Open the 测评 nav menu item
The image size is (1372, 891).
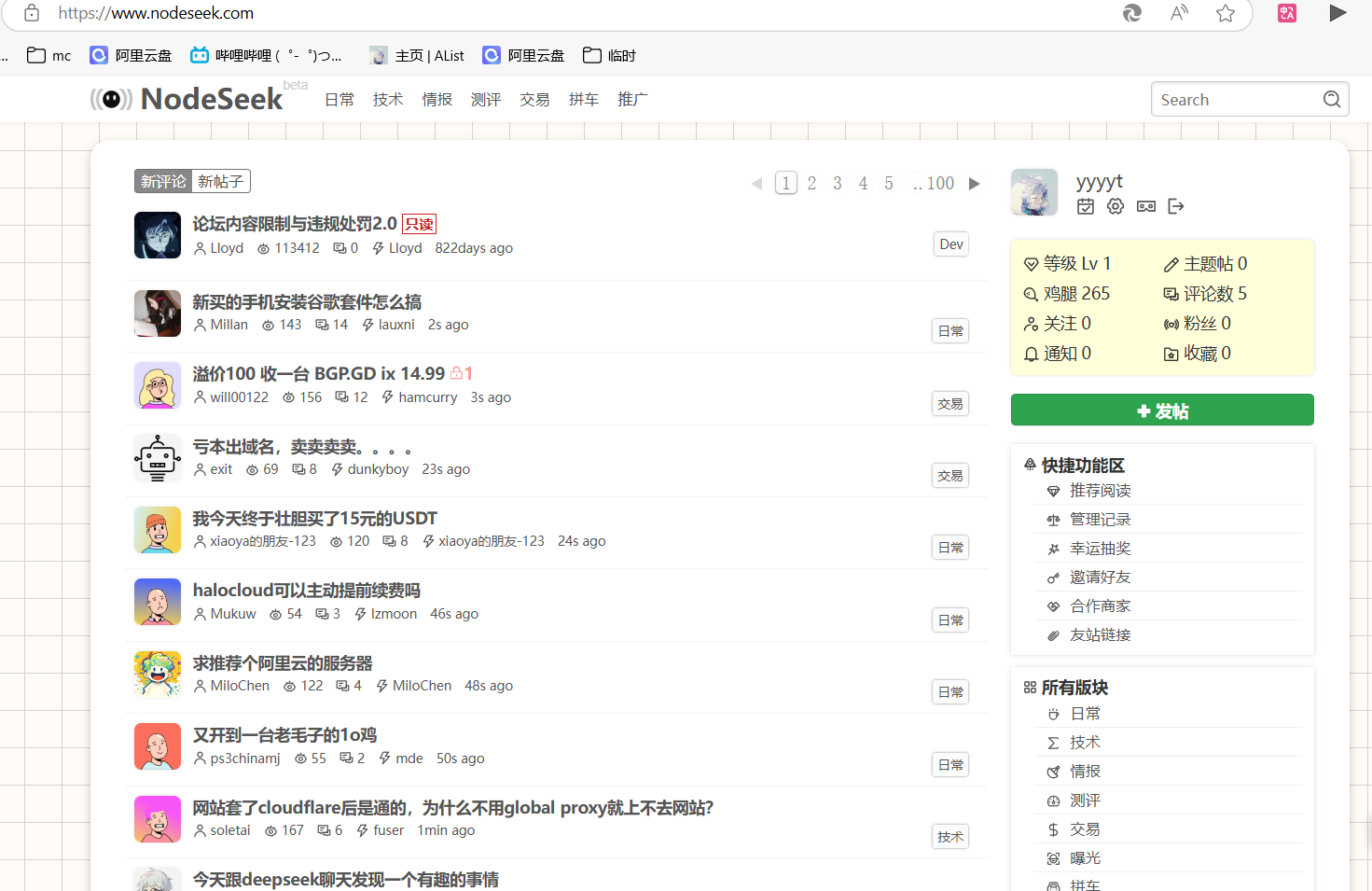pos(486,100)
